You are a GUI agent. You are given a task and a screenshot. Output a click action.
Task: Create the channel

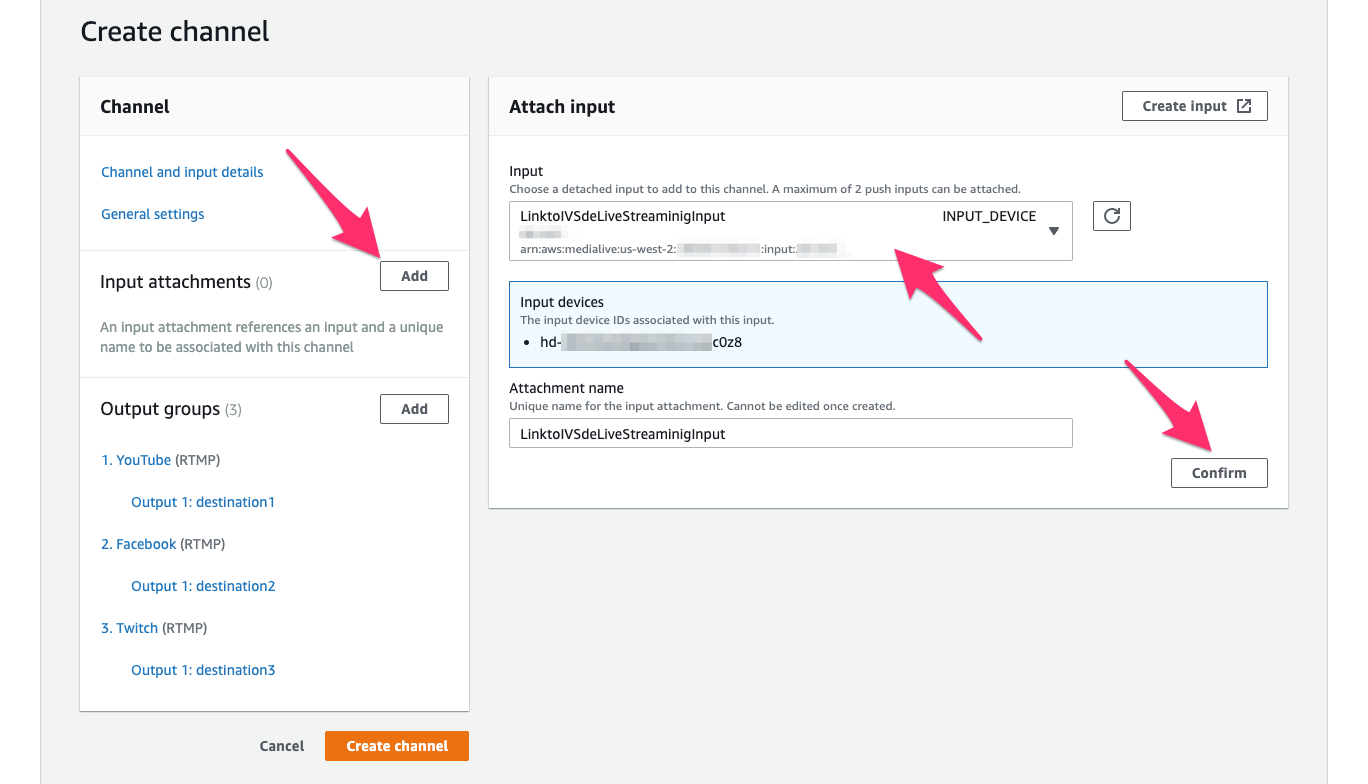396,745
